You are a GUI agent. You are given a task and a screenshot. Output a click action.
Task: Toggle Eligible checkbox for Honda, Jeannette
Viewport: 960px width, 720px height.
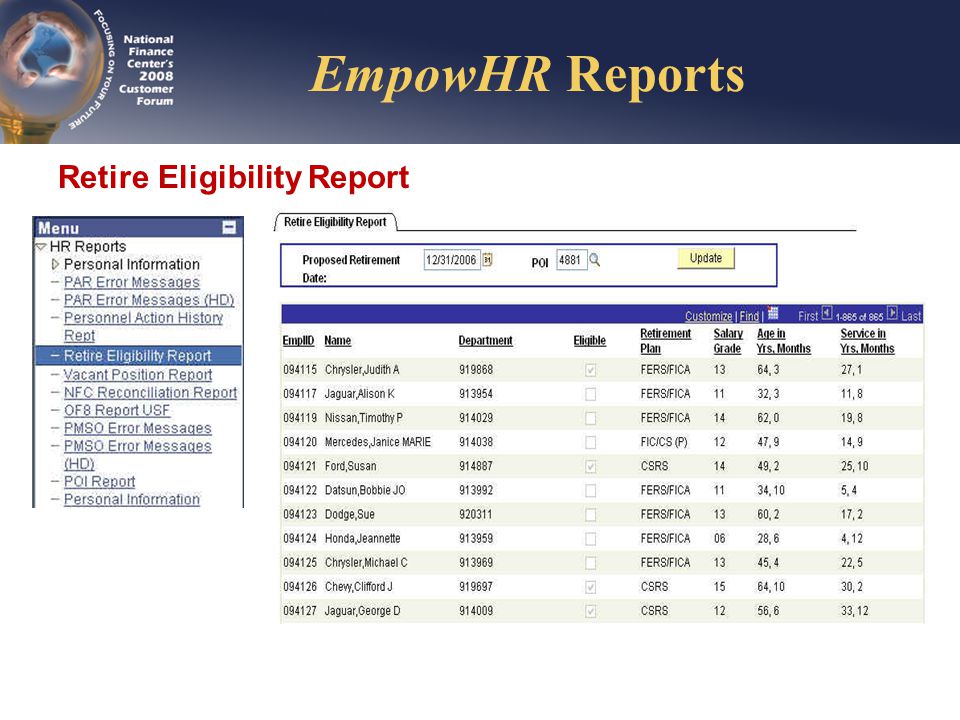[590, 539]
